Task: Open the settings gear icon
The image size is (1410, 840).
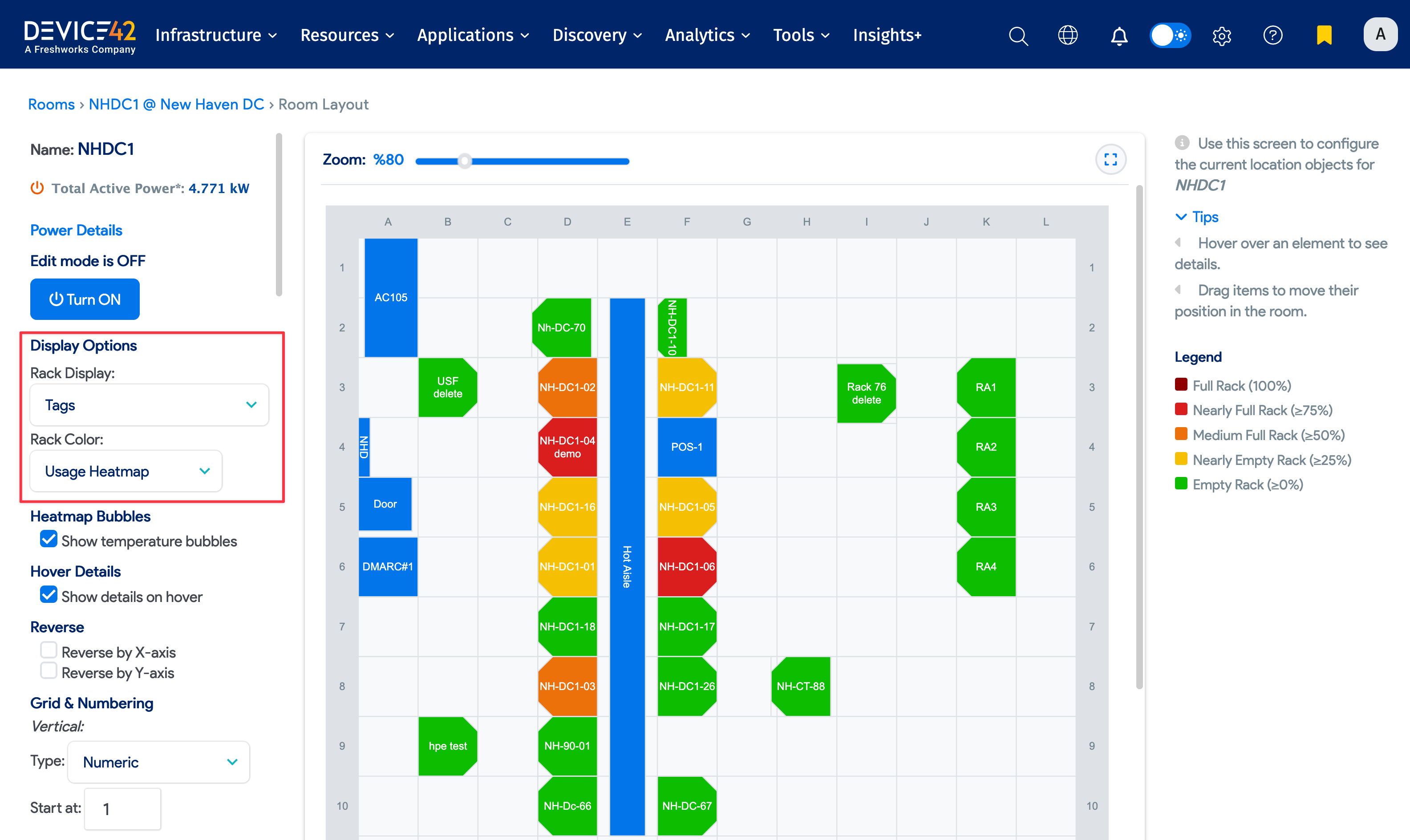Action: coord(1221,36)
